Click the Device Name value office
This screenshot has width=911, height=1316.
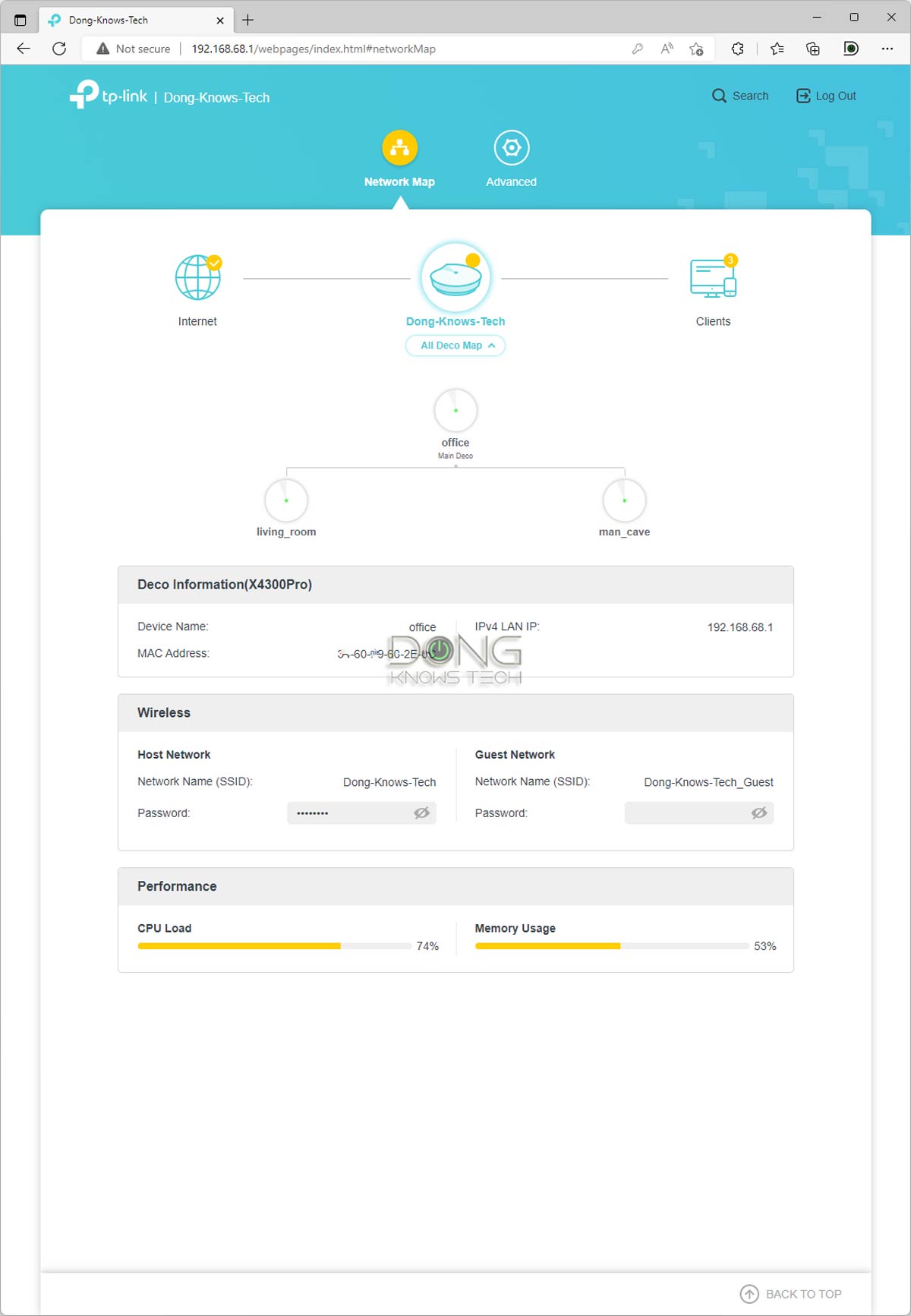(422, 627)
